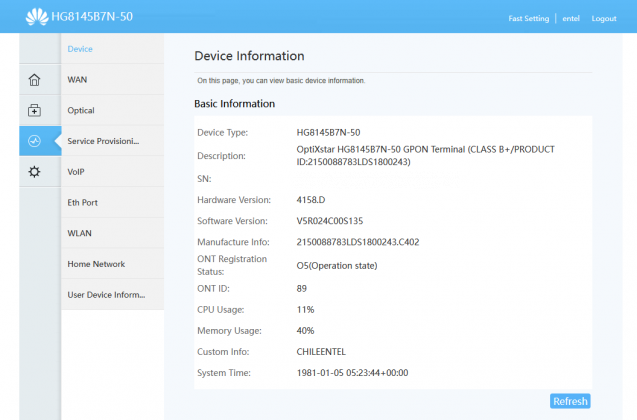637x420 pixels.
Task: Click the Basic Information heading
Action: tap(234, 104)
